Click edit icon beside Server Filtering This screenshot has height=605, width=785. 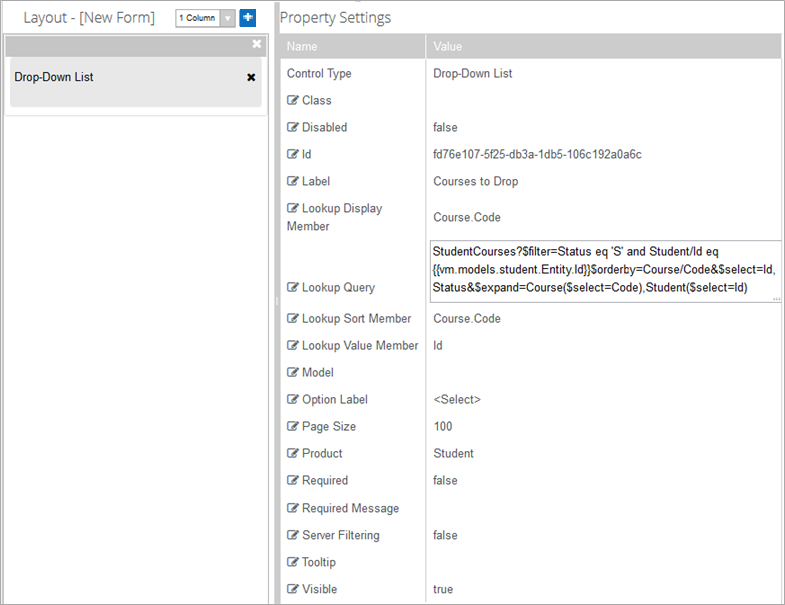(x=292, y=535)
